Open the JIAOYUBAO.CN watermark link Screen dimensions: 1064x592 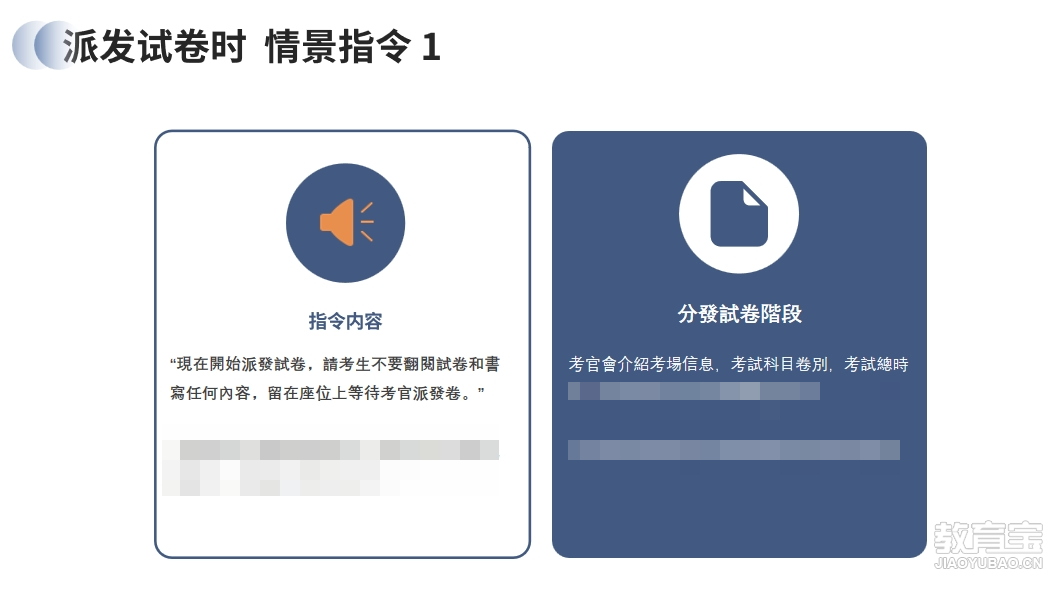pos(988,563)
